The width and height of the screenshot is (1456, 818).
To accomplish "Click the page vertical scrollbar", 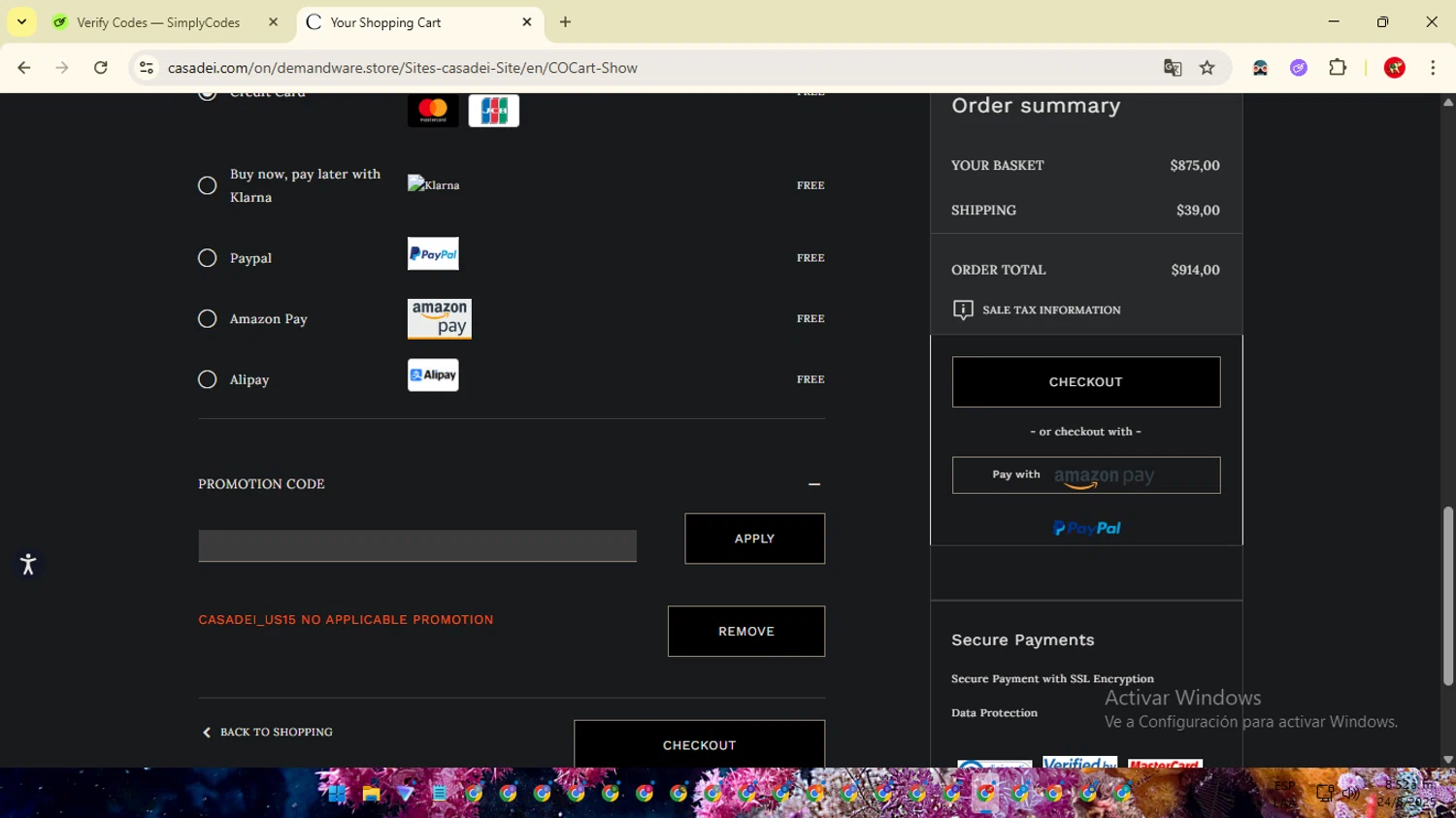I will point(1448,596).
